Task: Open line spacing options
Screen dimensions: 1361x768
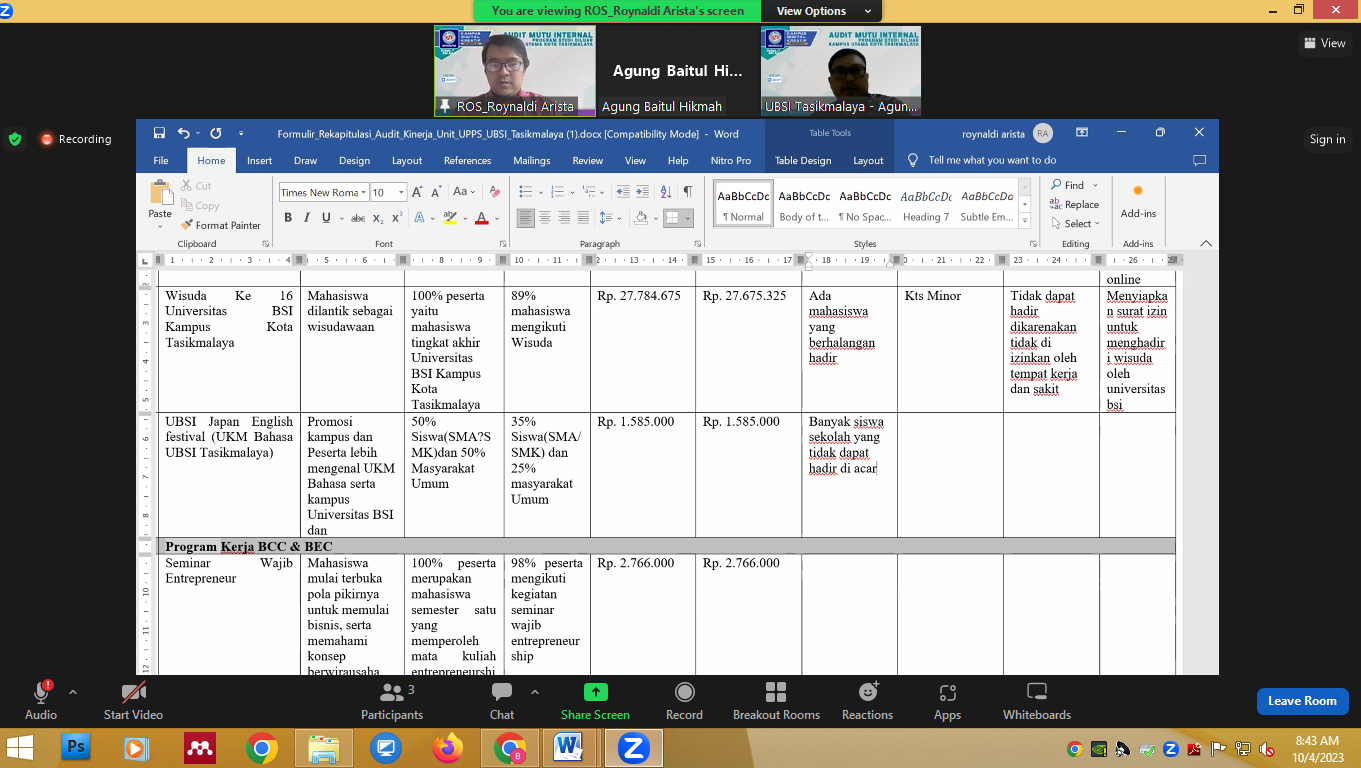Action: [x=607, y=218]
